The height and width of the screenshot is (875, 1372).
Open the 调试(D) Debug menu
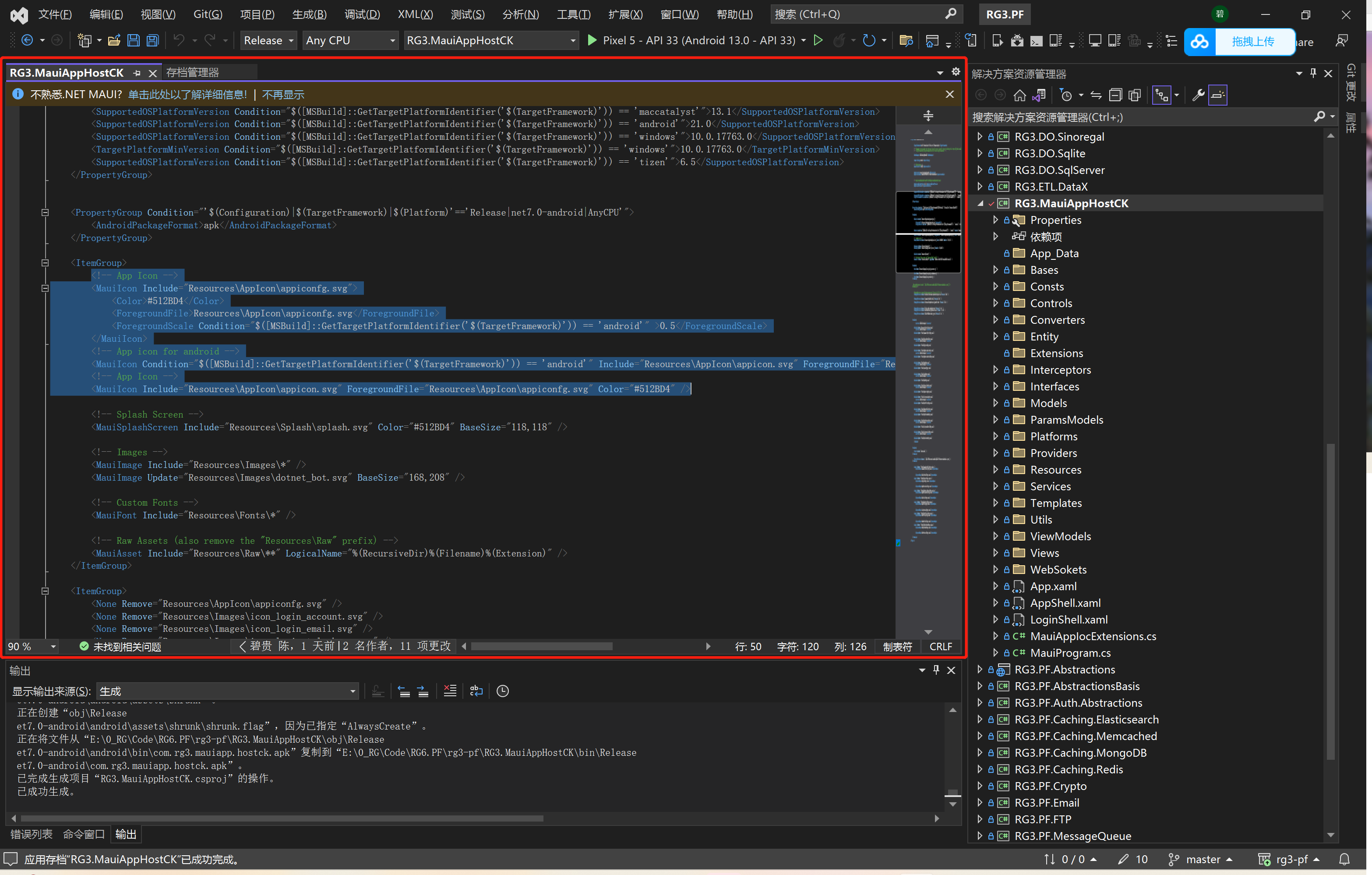pos(362,14)
